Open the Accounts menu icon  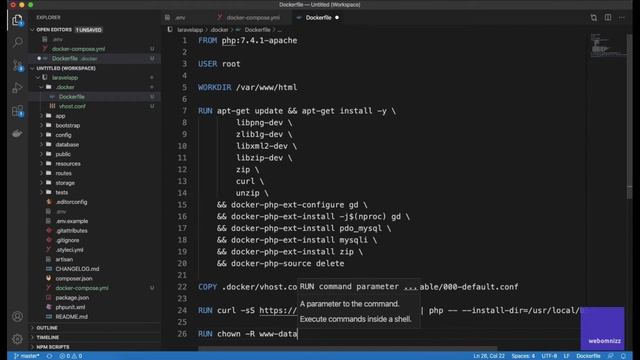17,316
